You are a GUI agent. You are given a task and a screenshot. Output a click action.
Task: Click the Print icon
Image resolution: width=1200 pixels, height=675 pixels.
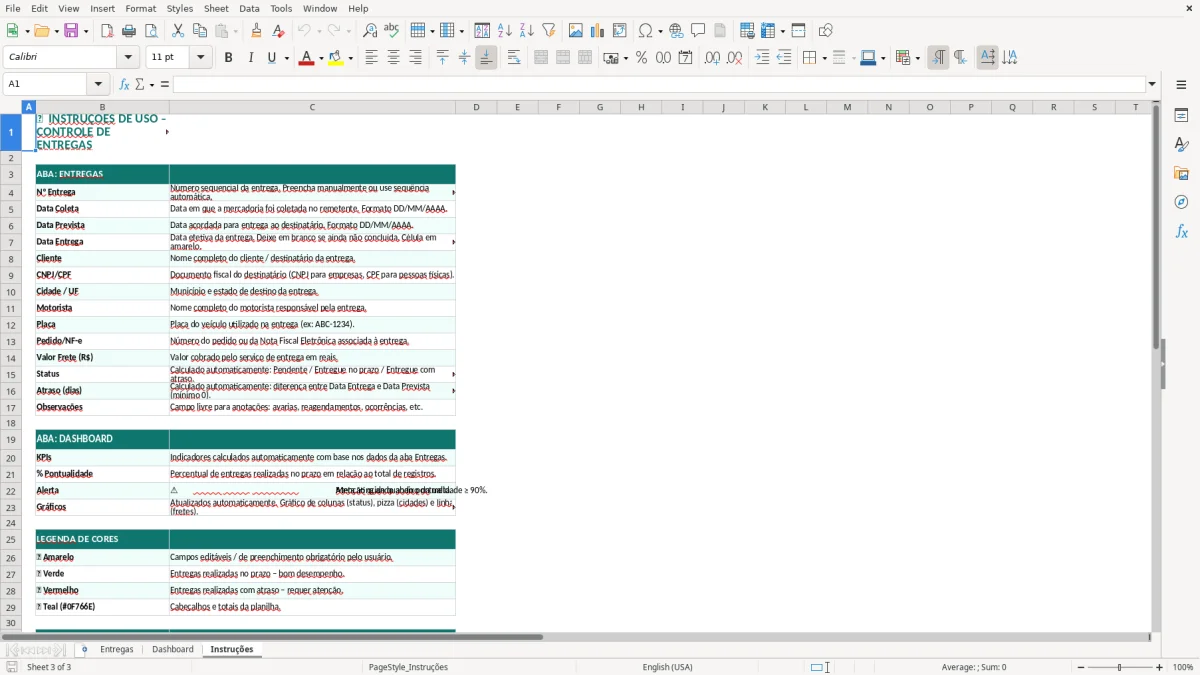click(x=129, y=31)
